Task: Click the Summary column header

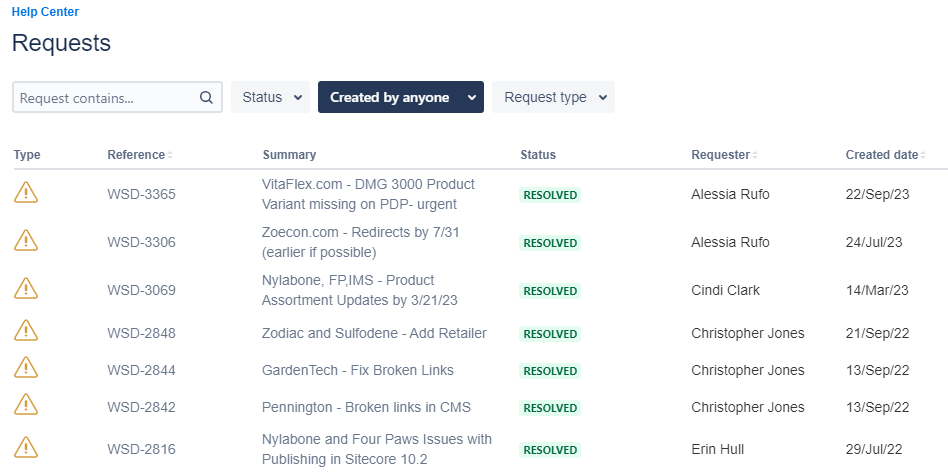Action: pos(289,155)
